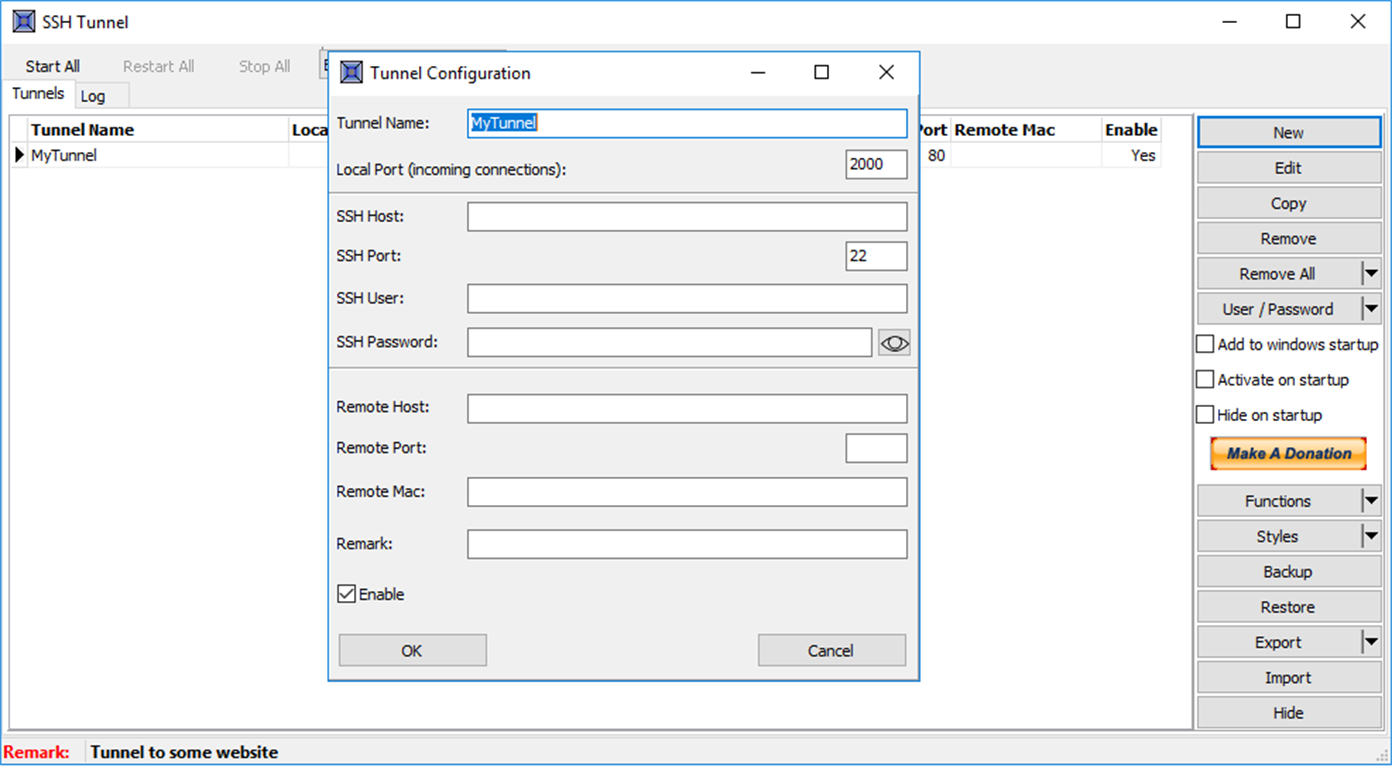Click Cancel in Tunnel Configuration
This screenshot has width=1392, height=768.
(831, 650)
